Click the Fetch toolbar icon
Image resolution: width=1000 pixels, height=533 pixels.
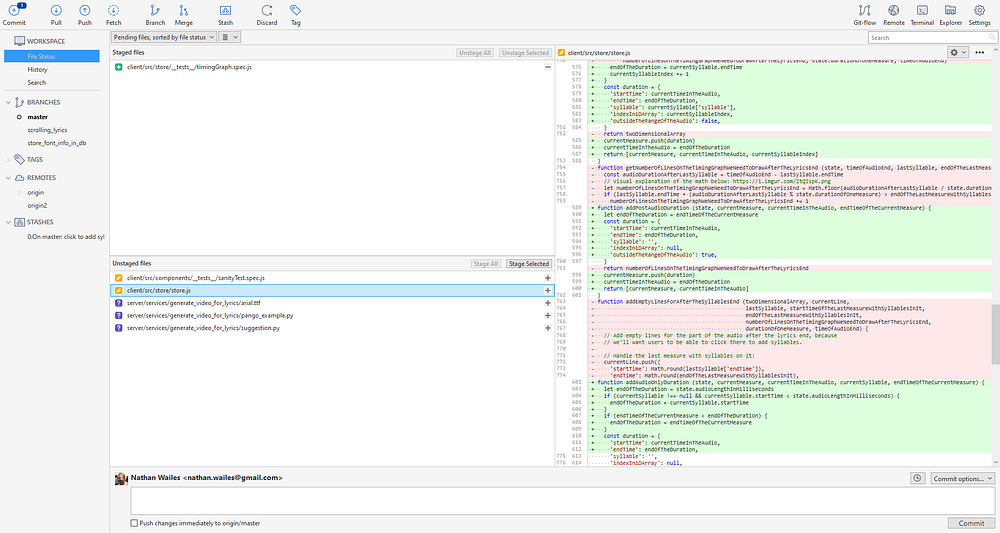(x=113, y=12)
